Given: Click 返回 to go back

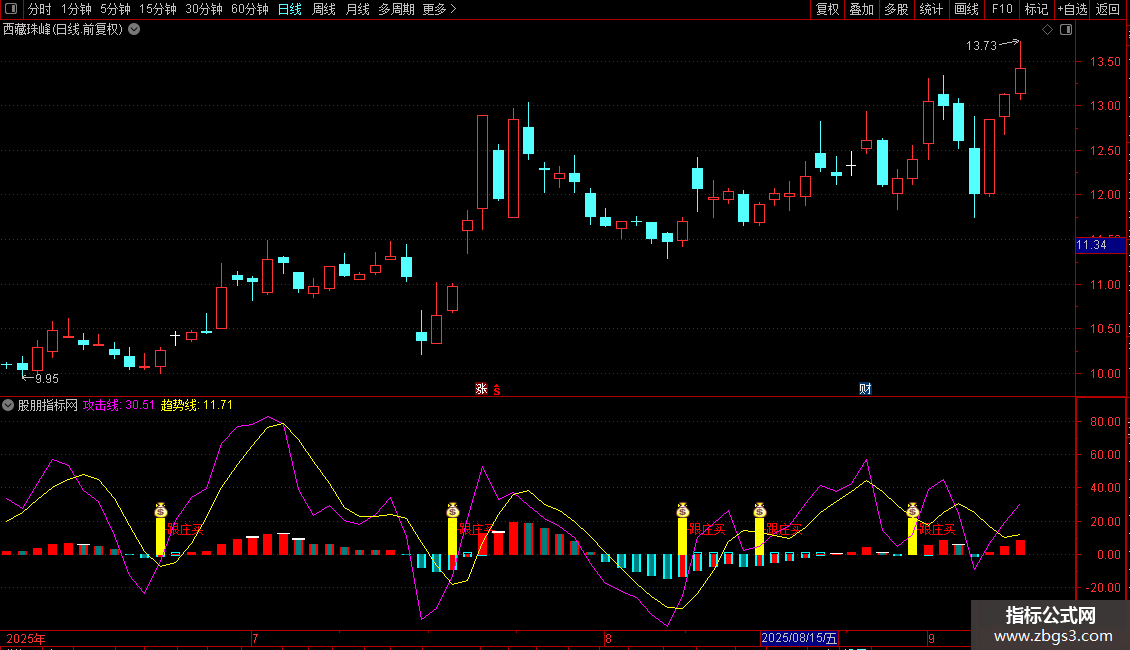Looking at the screenshot, I should (1108, 9).
